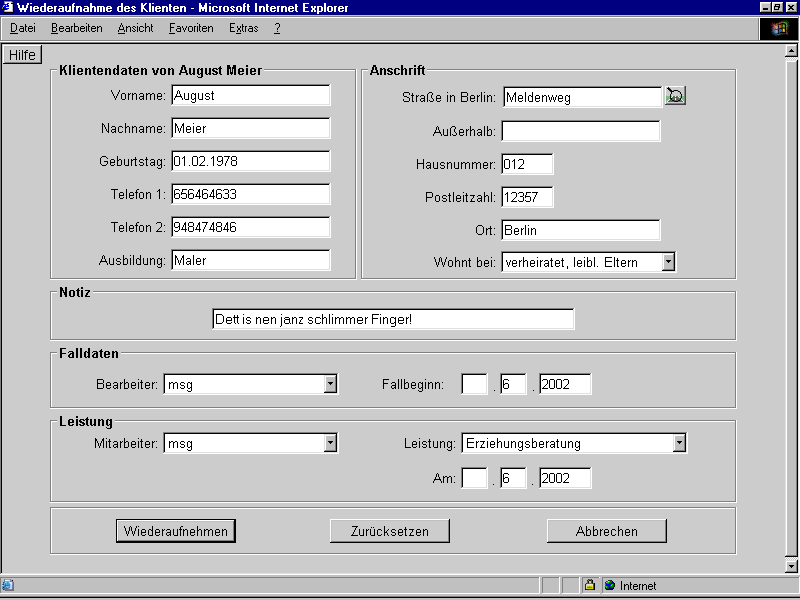Click the padlock icon in status bar

click(x=590, y=586)
